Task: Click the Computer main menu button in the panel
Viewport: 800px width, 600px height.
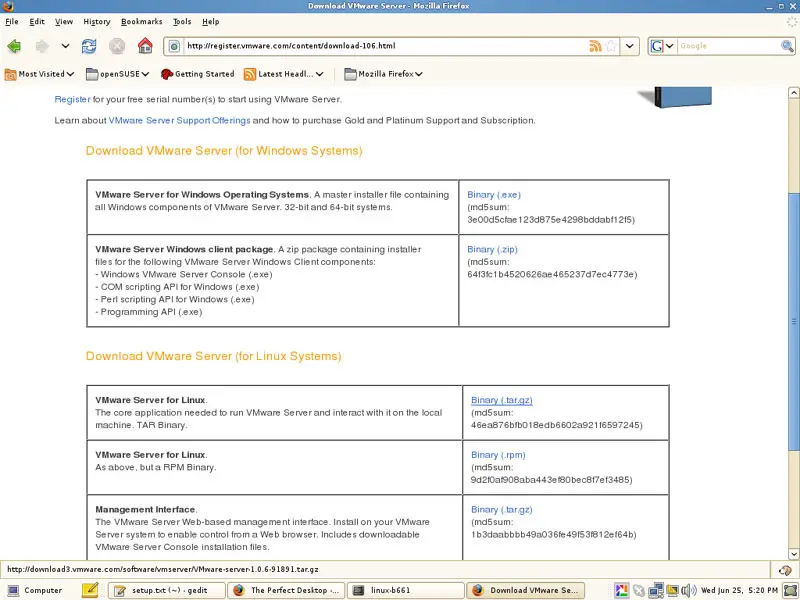Action: pos(35,590)
